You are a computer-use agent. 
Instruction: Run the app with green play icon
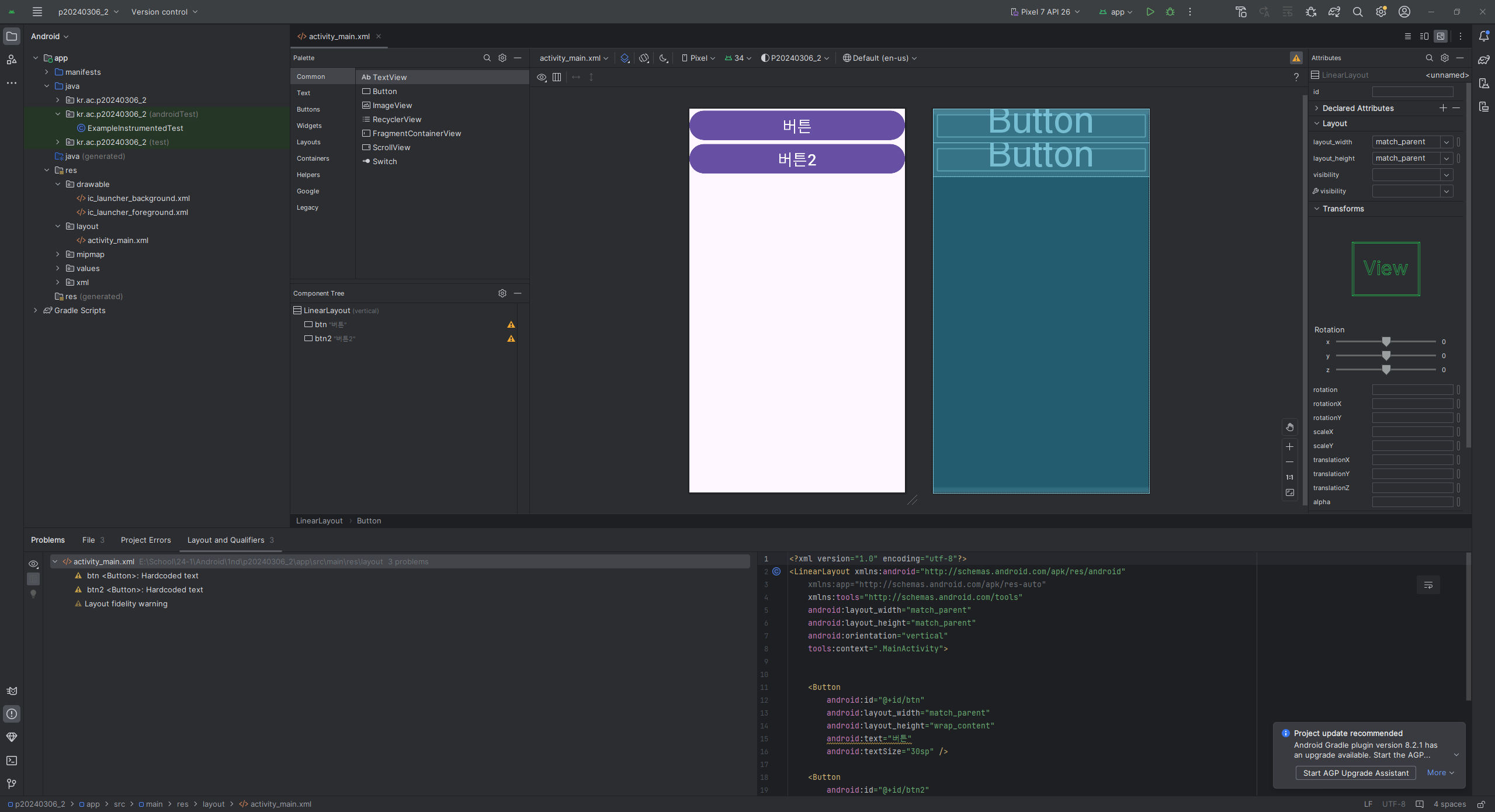pos(1150,12)
